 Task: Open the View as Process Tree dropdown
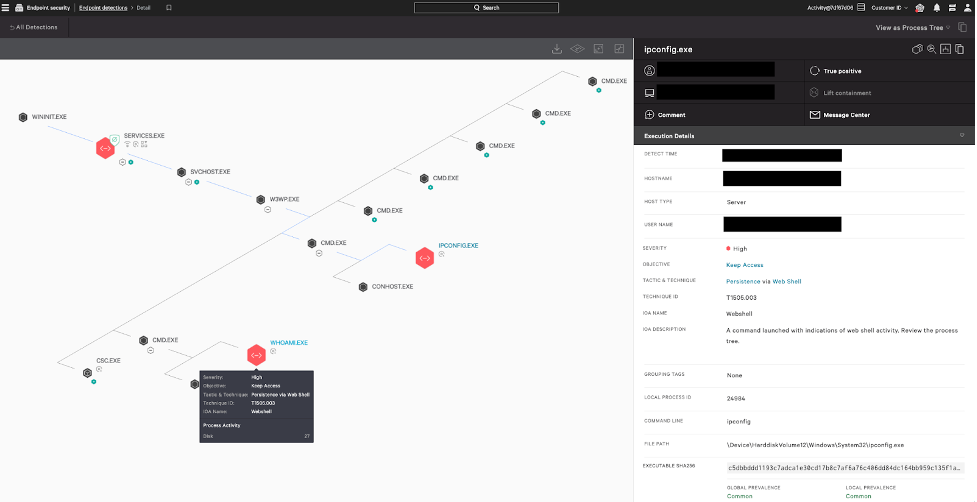coord(913,27)
